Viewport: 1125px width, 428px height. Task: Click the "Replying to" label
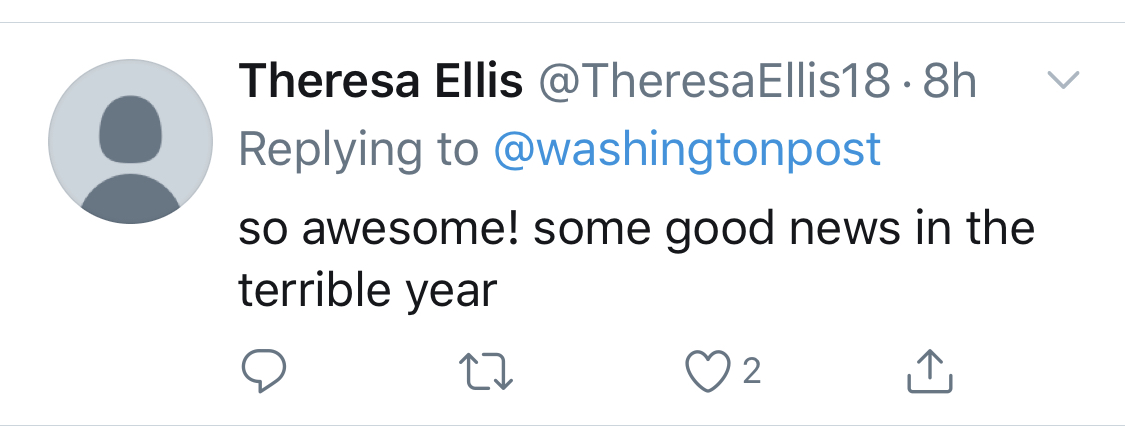point(359,150)
